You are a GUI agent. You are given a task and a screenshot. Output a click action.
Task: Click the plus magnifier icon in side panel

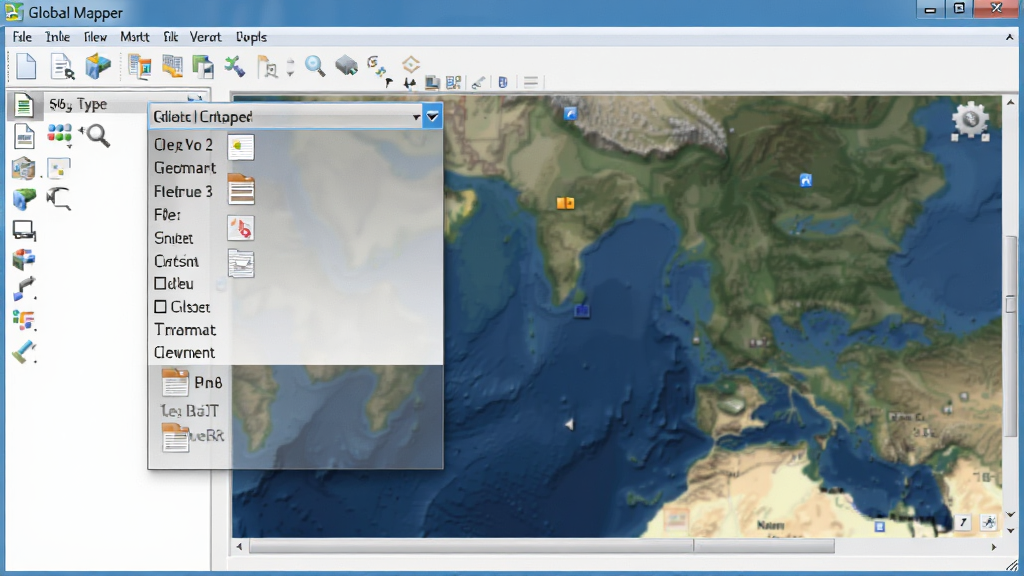(95, 135)
